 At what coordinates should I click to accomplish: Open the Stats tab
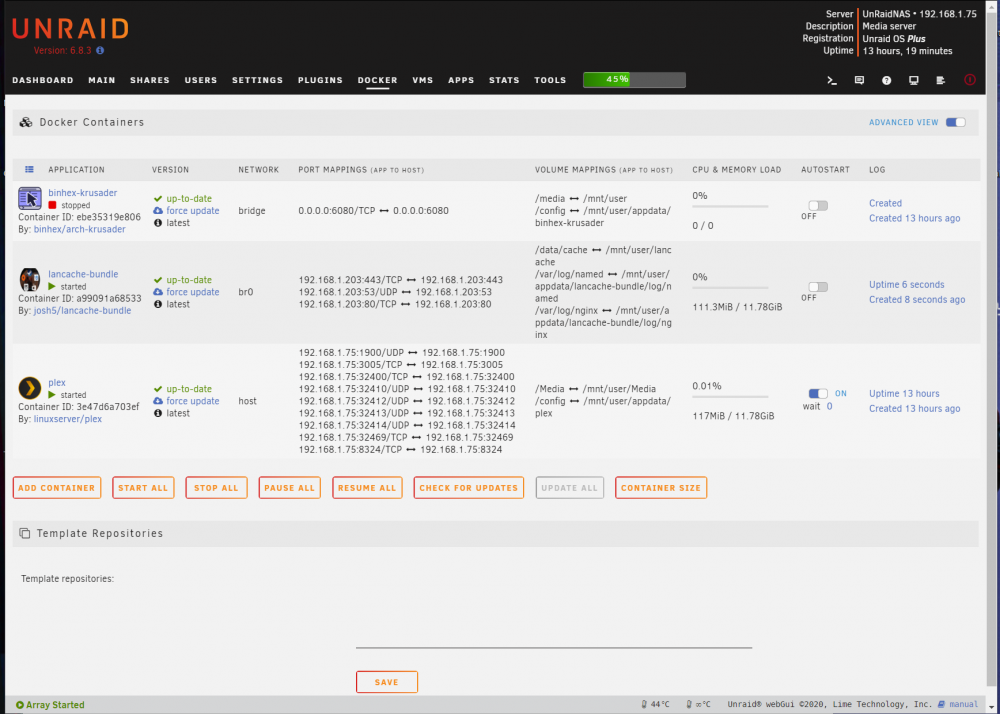tap(504, 80)
